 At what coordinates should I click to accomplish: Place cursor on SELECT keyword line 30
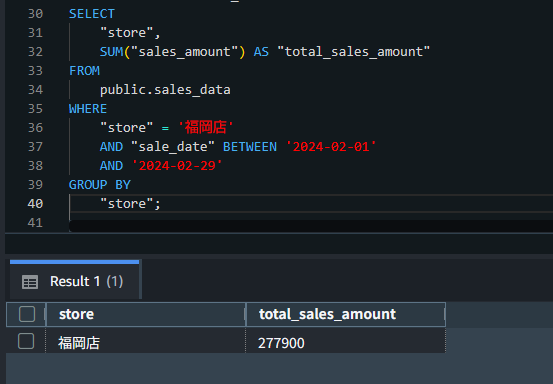pyautogui.click(x=92, y=14)
